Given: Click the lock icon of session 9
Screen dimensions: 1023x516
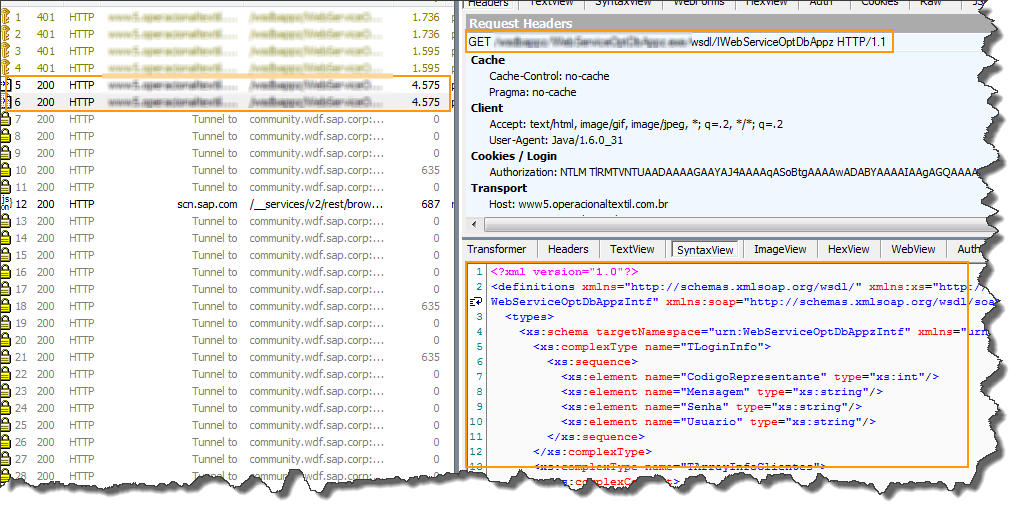Looking at the screenshot, I should tap(5, 153).
